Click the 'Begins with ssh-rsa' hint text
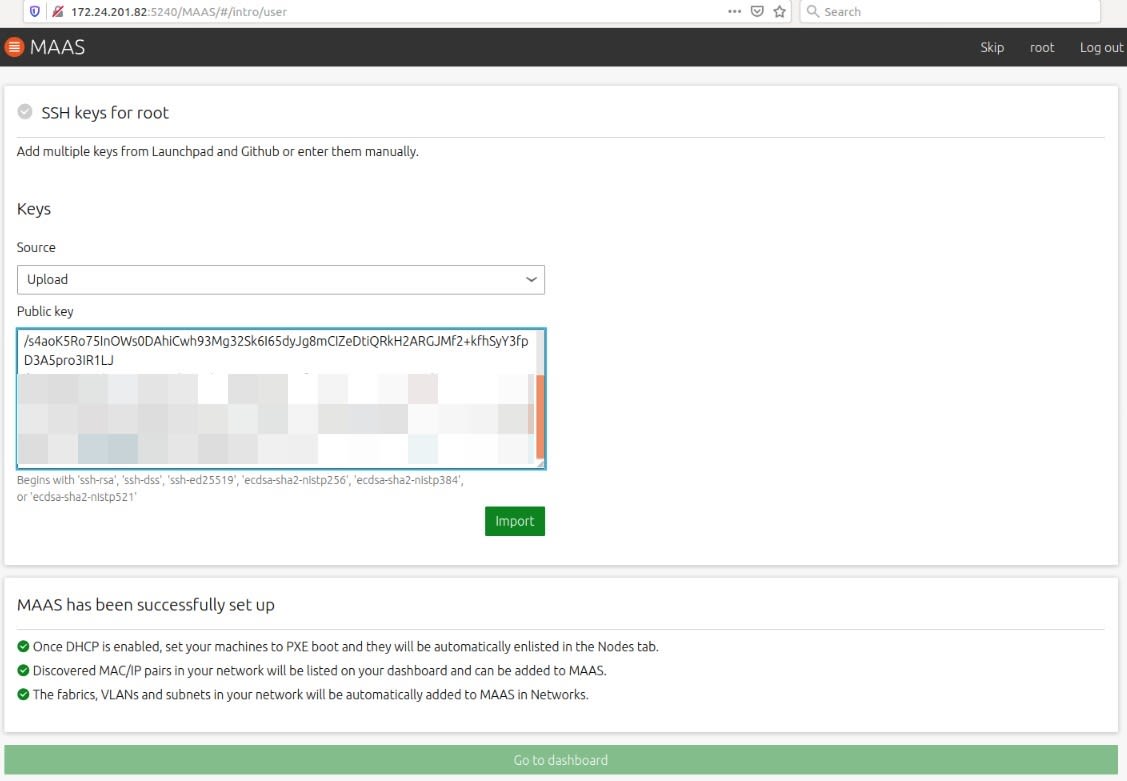Screen dimensions: 1127x781 click(x=240, y=488)
